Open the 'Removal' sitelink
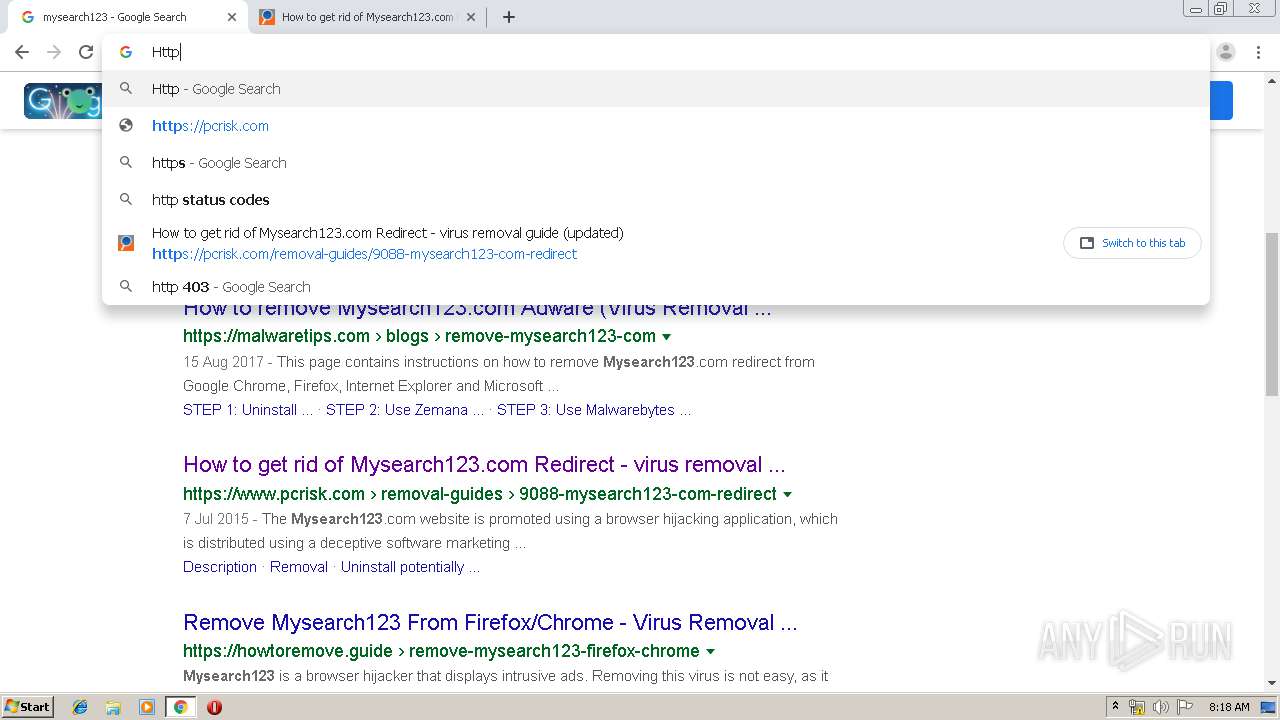The width and height of the screenshot is (1280, 720). point(299,567)
